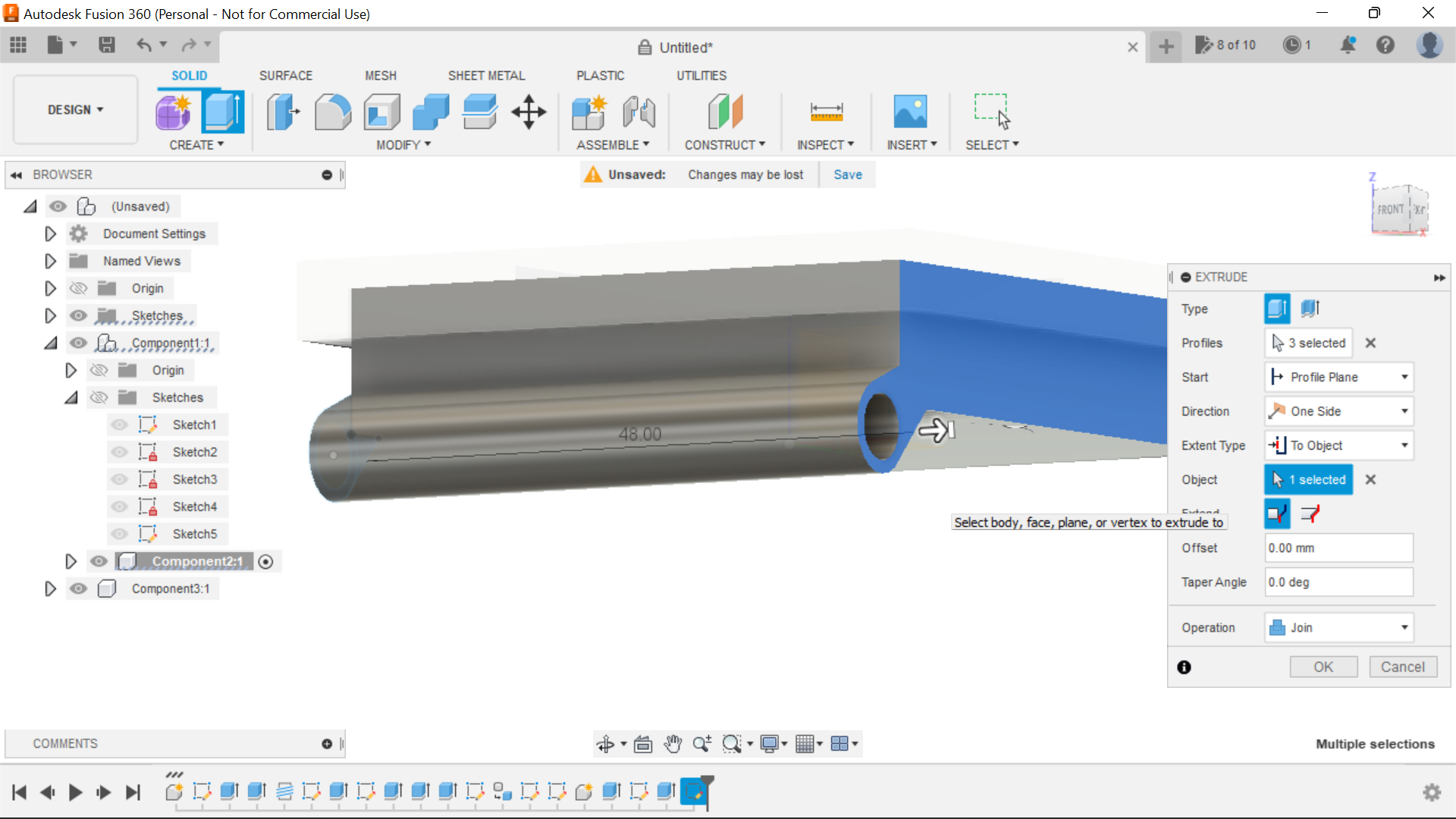Clear the Object selection
This screenshot has height=819, width=1456.
coord(1370,479)
